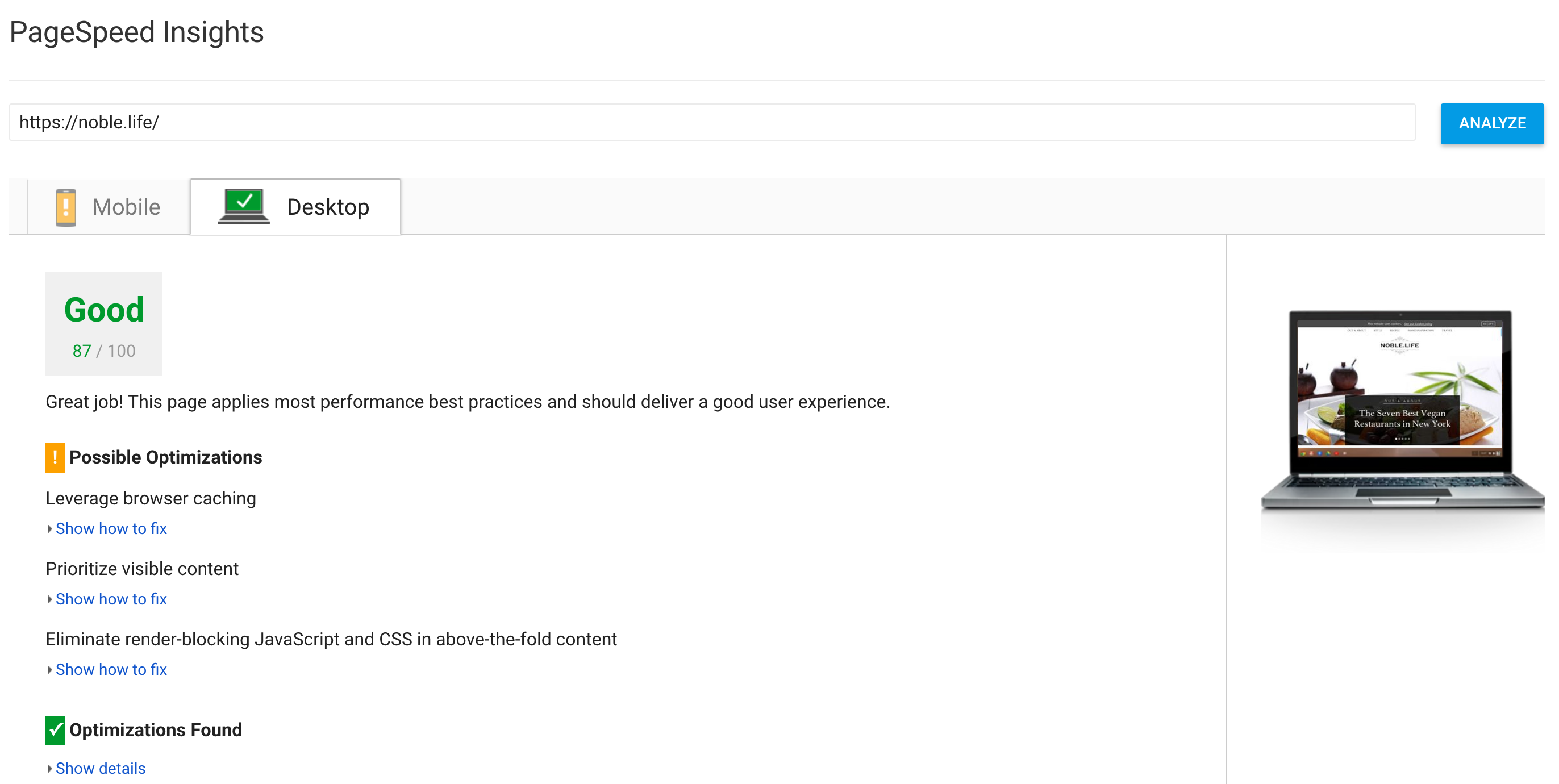This screenshot has height=784, width=1559.
Task: Click the green laptop checkmark icon
Action: 244,206
